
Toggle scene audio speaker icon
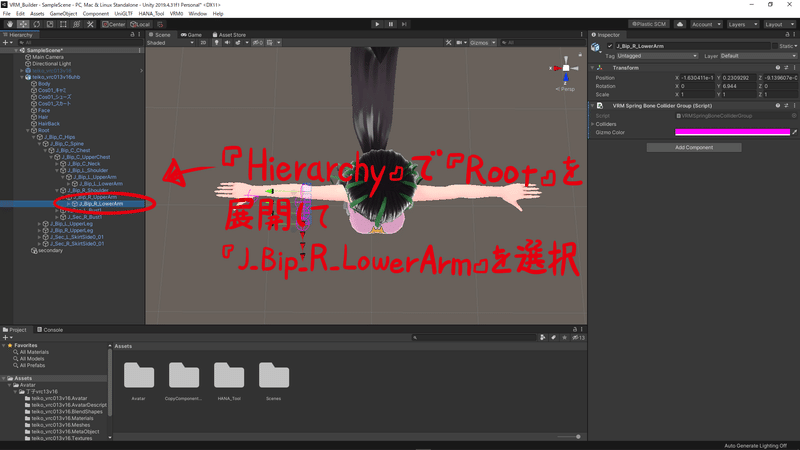click(x=227, y=43)
